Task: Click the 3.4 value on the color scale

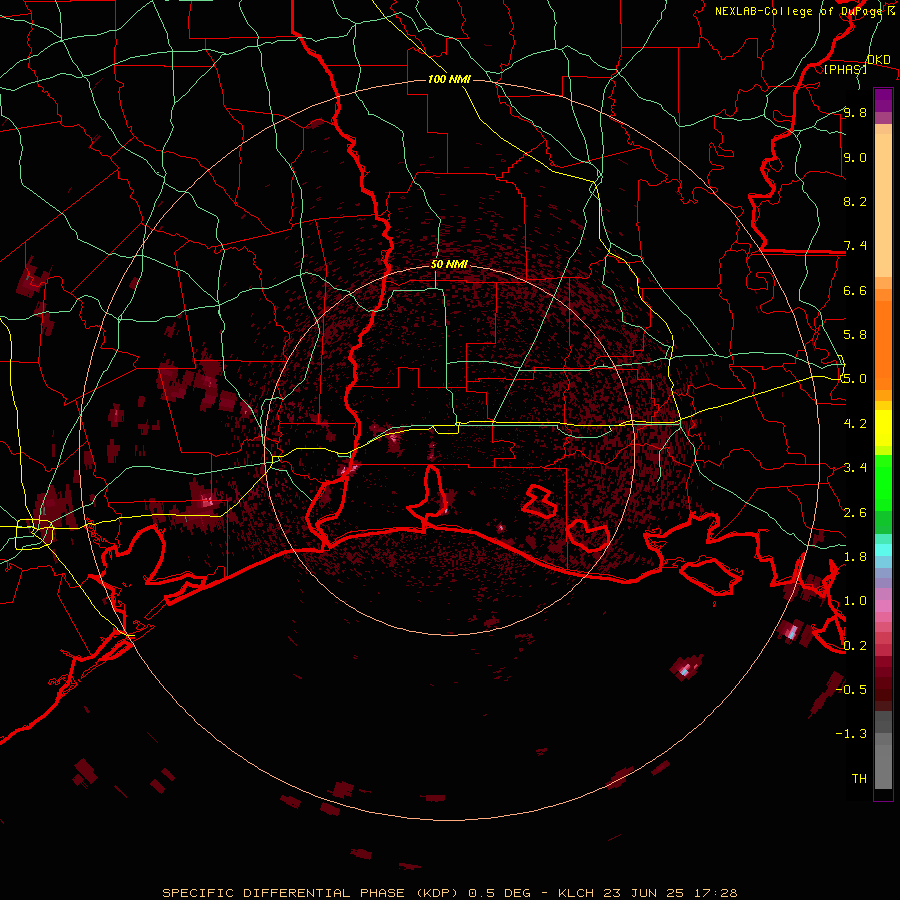Action: (x=855, y=468)
